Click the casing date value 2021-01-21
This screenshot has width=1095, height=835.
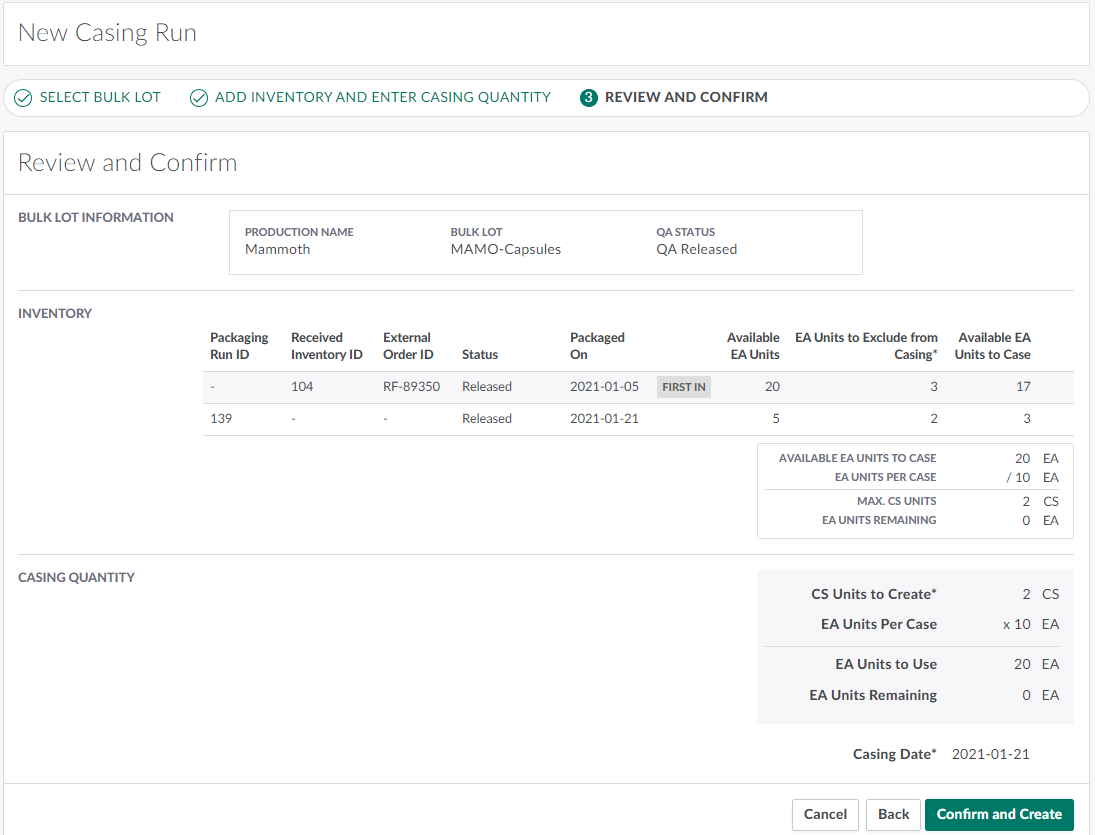pos(990,754)
